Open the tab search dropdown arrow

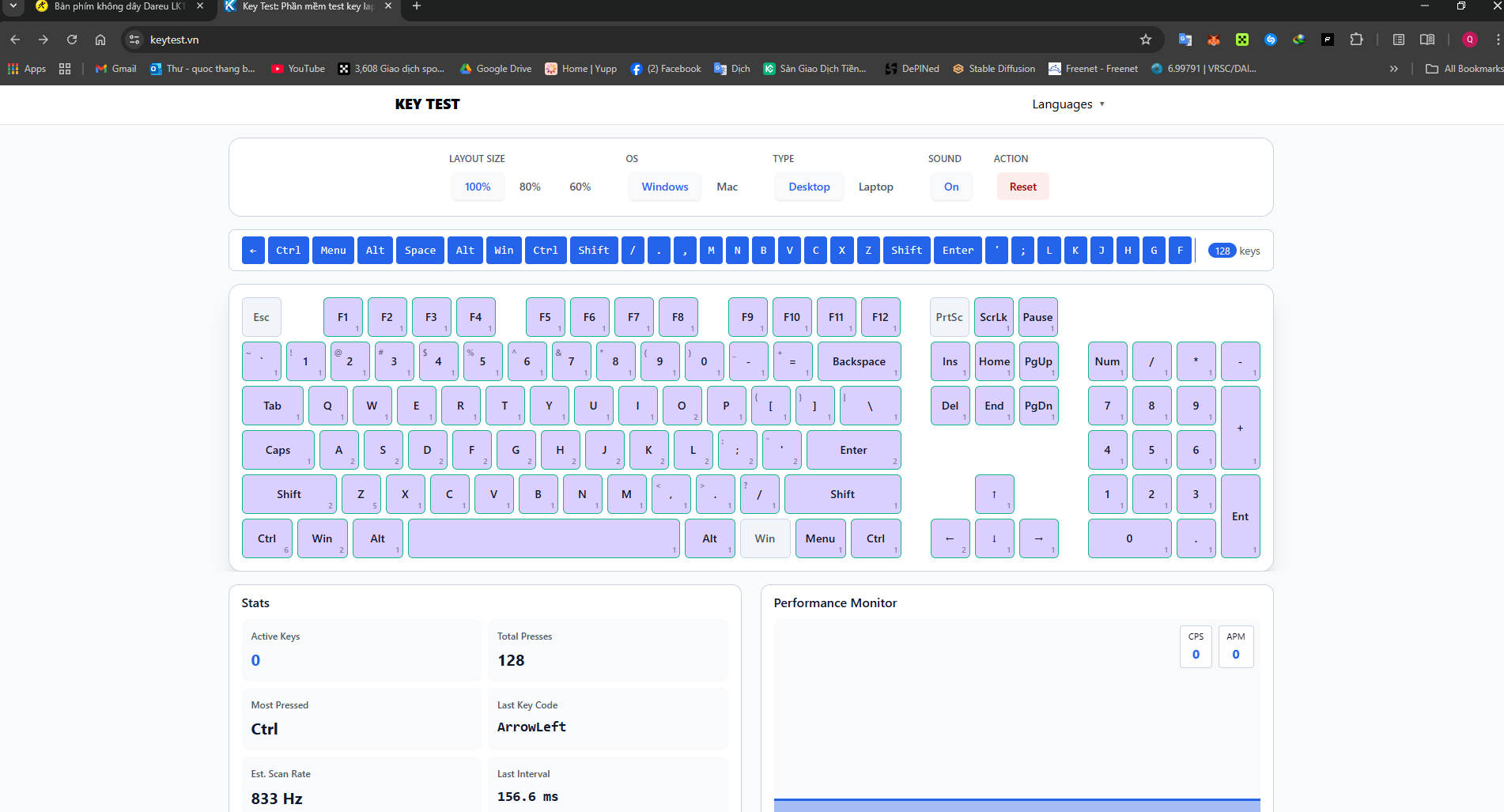(x=13, y=6)
